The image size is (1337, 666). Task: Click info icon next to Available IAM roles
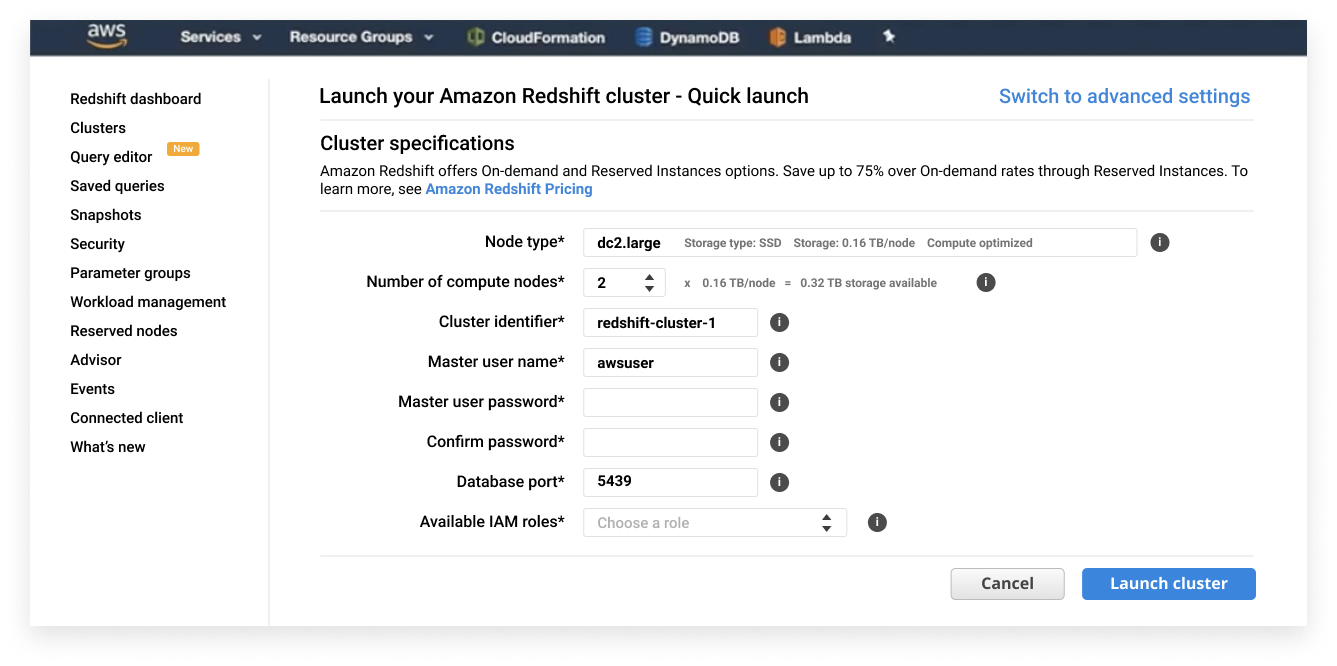[x=877, y=523]
